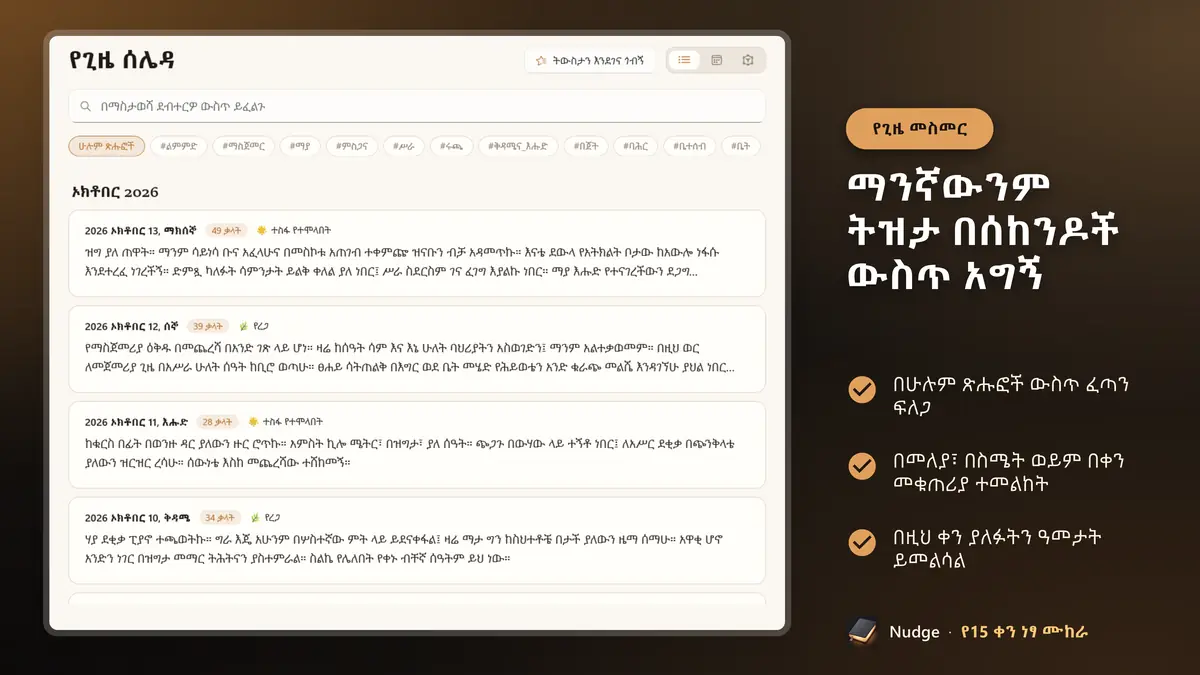This screenshot has width=1200, height=675.
Task: Open the third view toggle icon
Action: coord(748,60)
